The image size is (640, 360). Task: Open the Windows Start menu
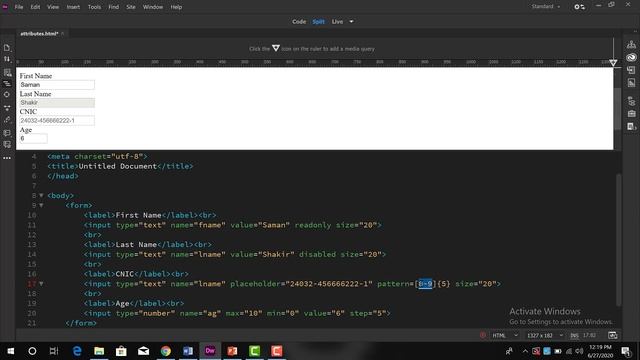coord(10,351)
